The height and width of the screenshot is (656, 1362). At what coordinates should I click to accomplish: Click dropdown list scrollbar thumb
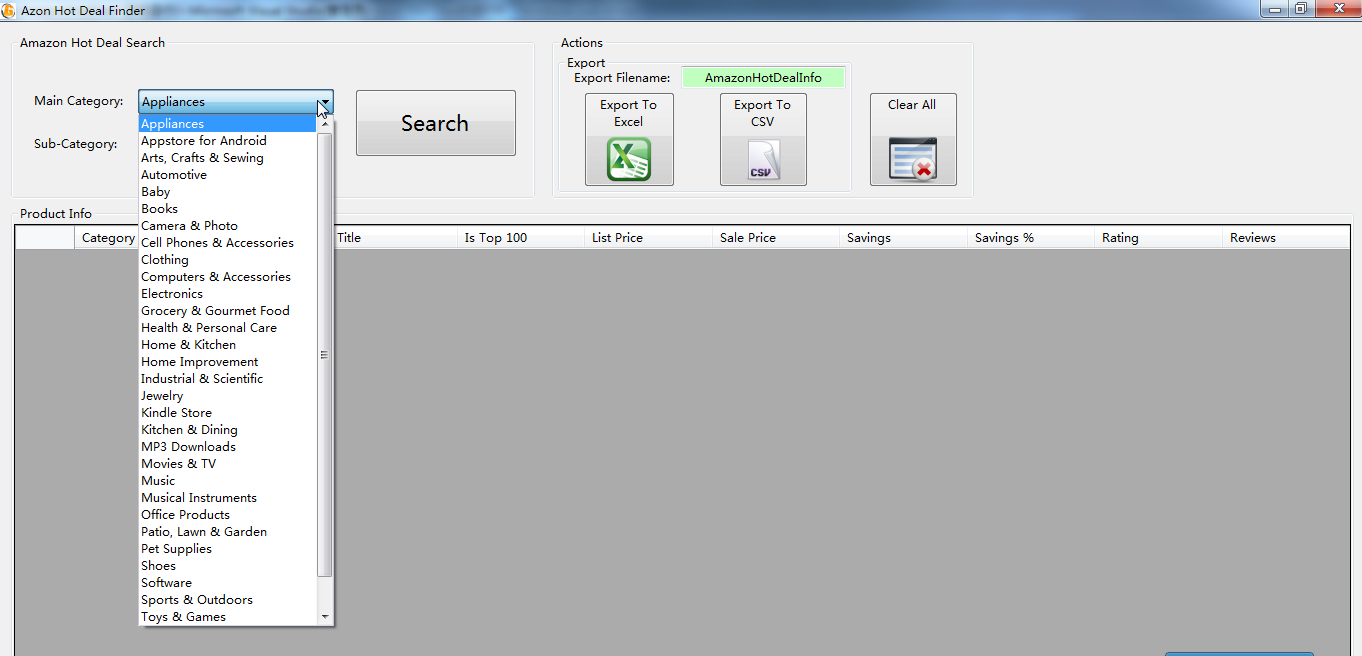(324, 354)
